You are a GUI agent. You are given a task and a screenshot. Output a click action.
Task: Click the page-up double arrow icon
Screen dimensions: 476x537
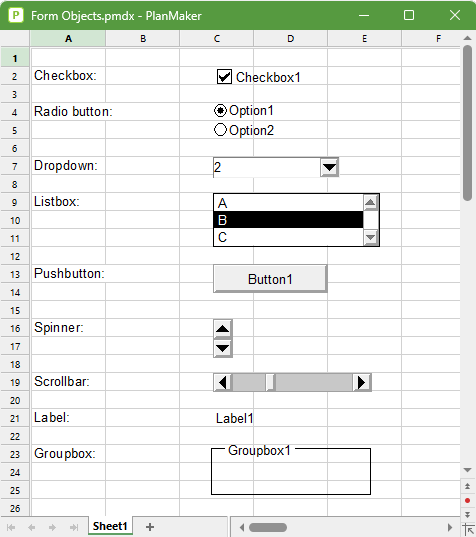click(x=467, y=486)
